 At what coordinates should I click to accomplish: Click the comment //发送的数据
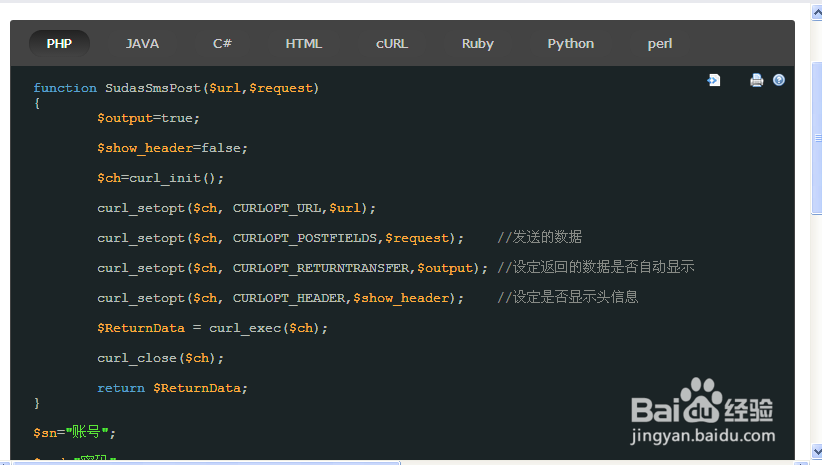[x=539, y=237]
